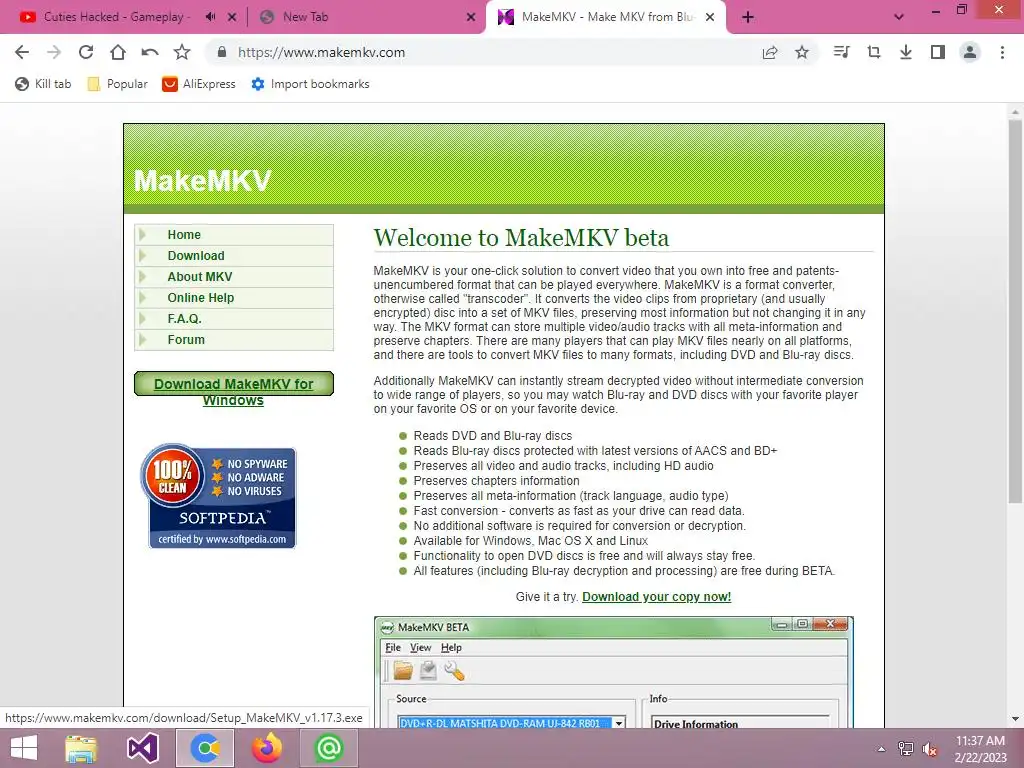Click Import bookmarks shortcut
This screenshot has width=1024, height=768.
point(310,84)
